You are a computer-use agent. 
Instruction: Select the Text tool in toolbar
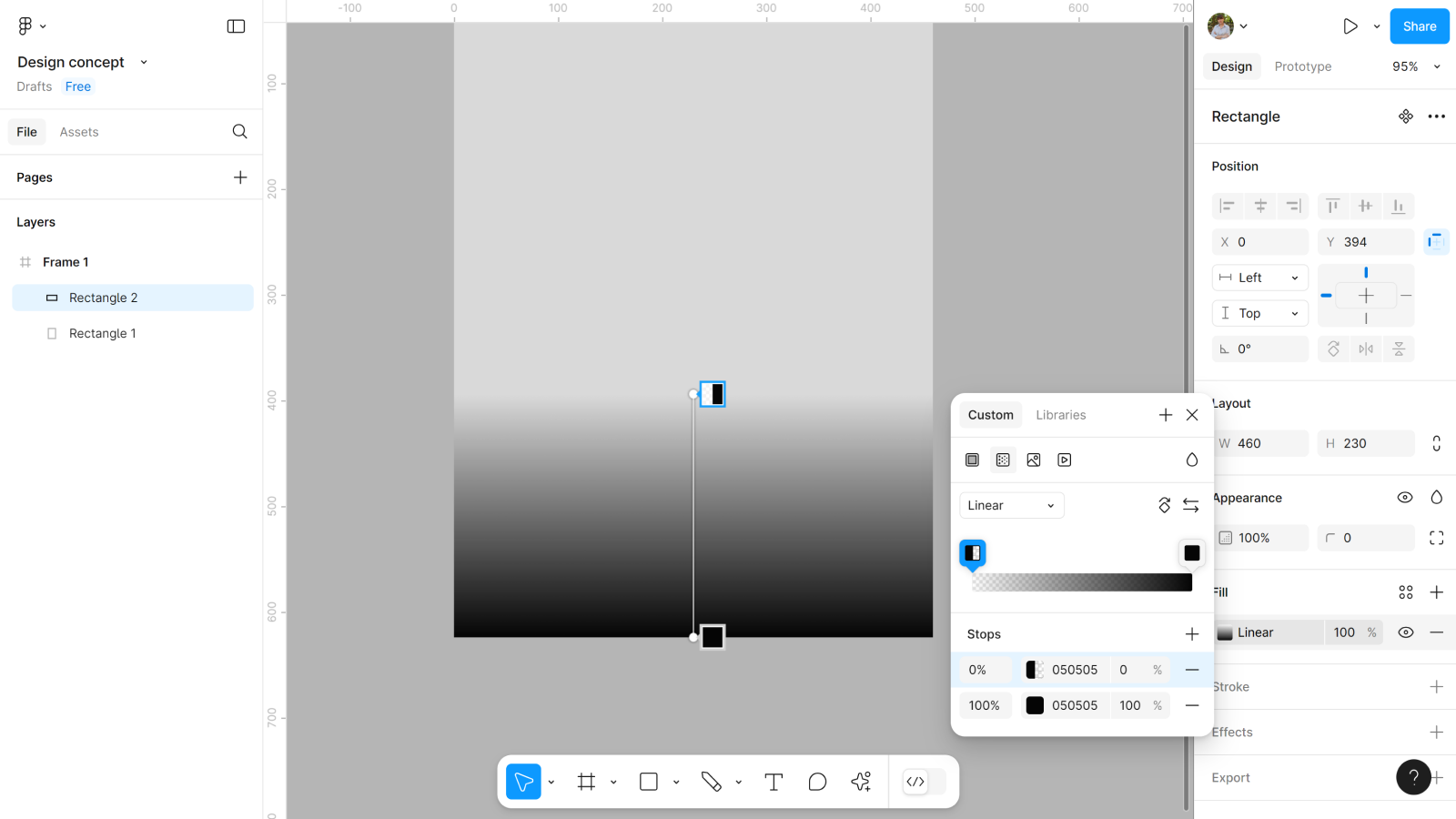pyautogui.click(x=773, y=782)
